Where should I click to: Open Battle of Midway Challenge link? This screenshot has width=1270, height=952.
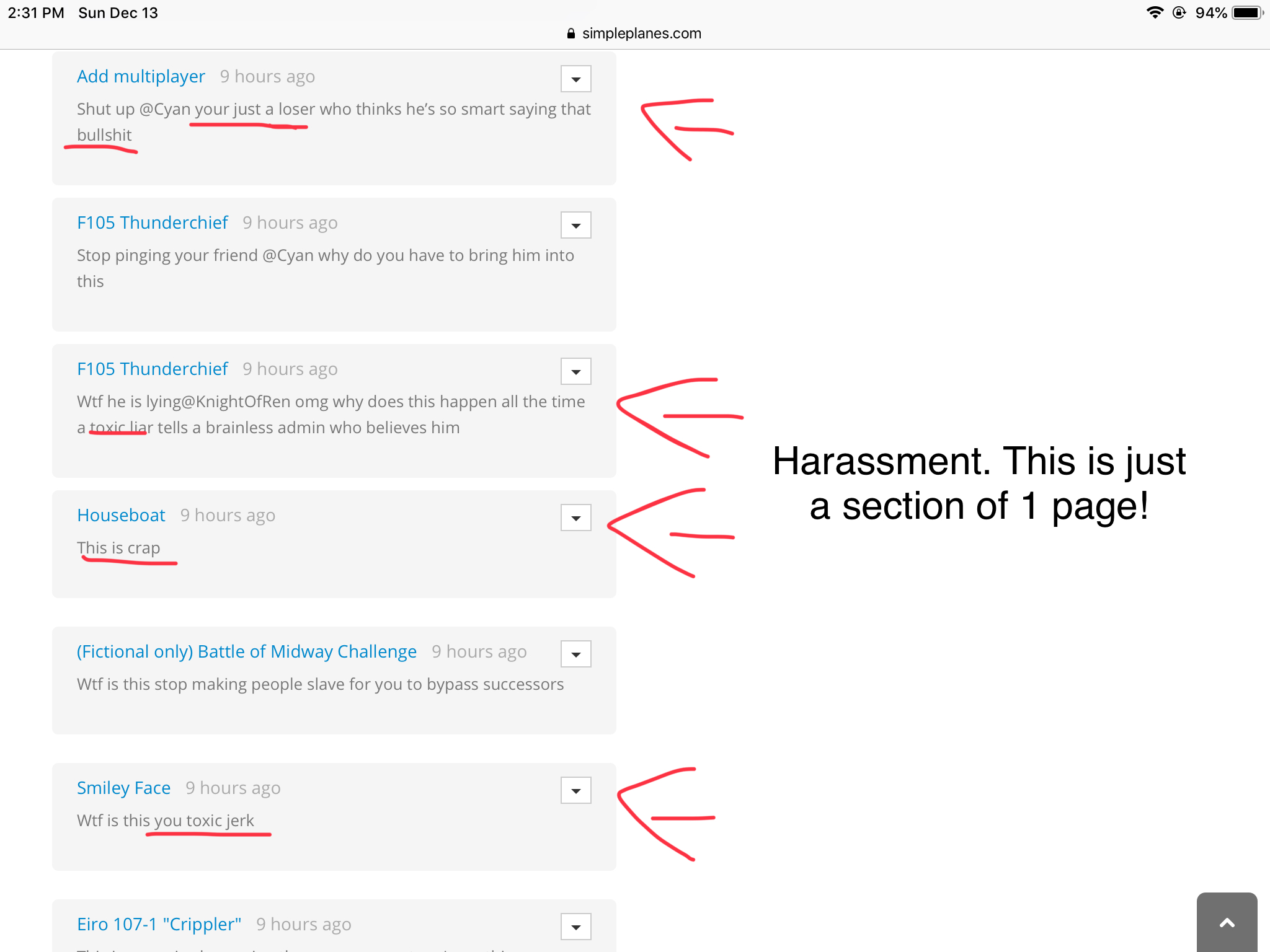pyautogui.click(x=246, y=651)
